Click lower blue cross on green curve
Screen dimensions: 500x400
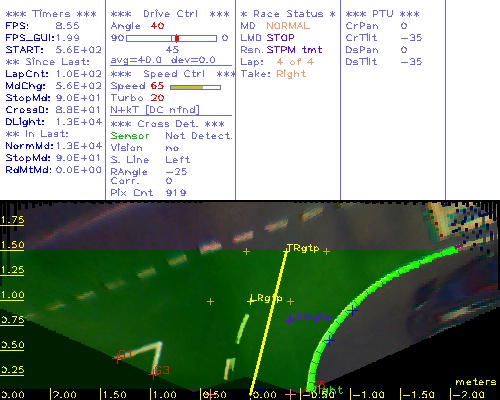click(x=329, y=341)
